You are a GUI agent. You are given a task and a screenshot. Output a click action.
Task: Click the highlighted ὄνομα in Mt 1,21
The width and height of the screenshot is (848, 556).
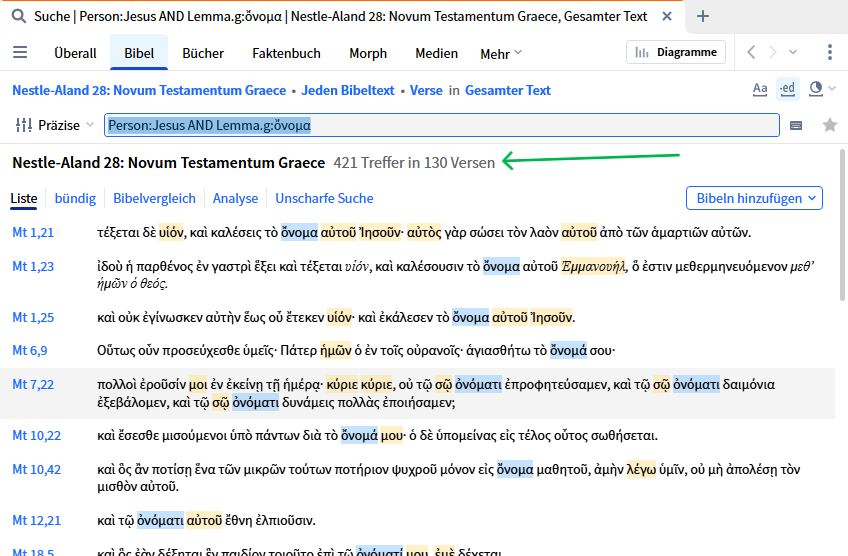click(299, 233)
